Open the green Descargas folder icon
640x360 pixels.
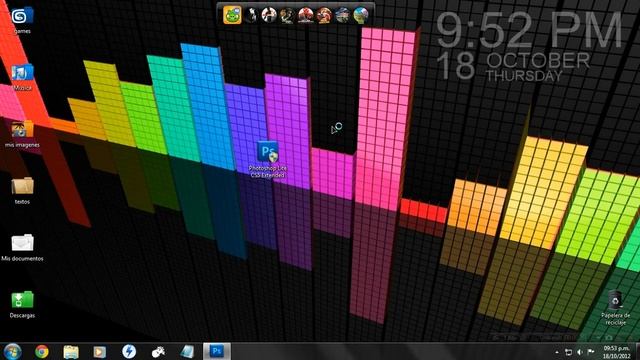(22, 304)
